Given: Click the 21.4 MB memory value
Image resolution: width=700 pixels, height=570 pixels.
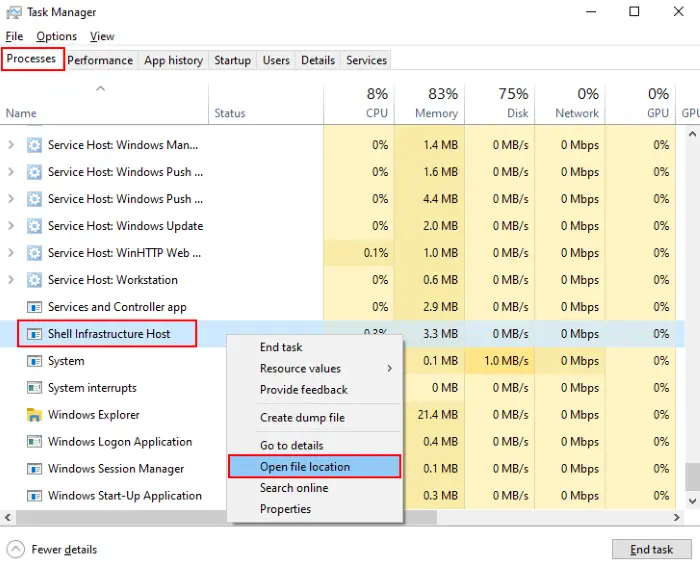Looking at the screenshot, I should pyautogui.click(x=438, y=415).
